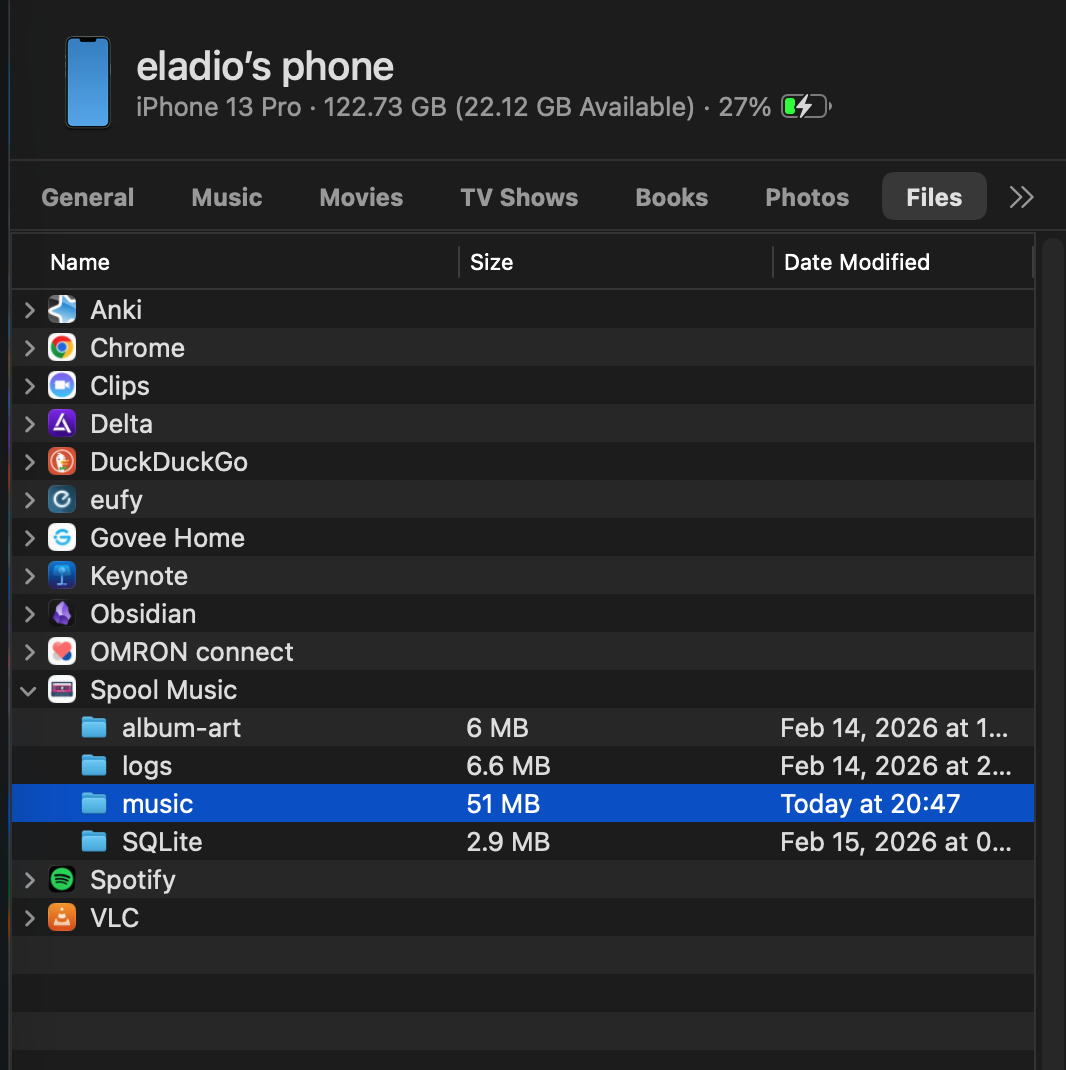This screenshot has height=1070, width=1066.
Task: Expand the Anki row chevron
Action: click(x=29, y=310)
